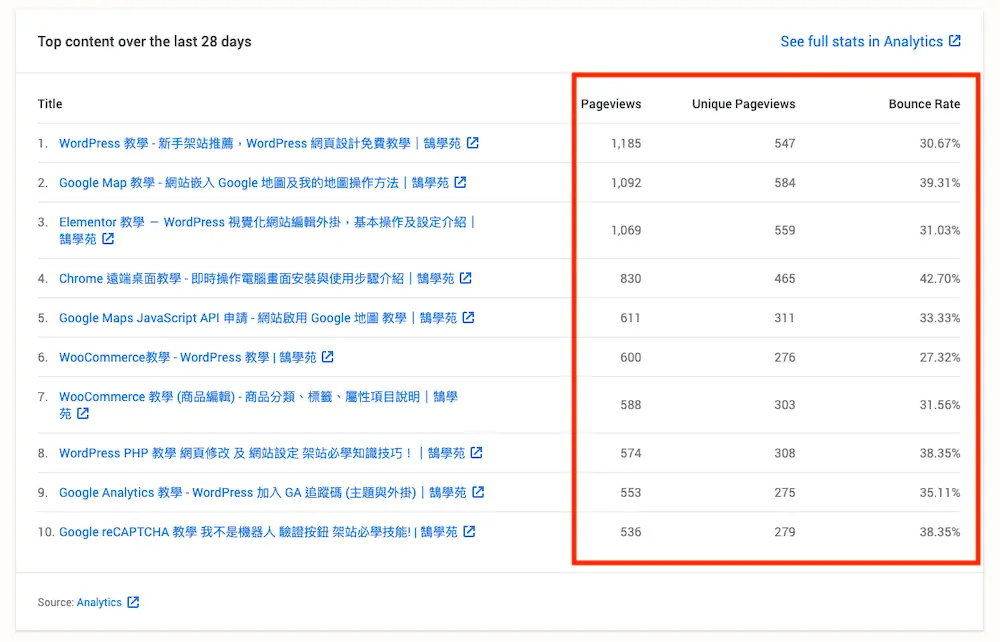Select unique pageviews value "276"
1000x642 pixels.
tap(785, 358)
